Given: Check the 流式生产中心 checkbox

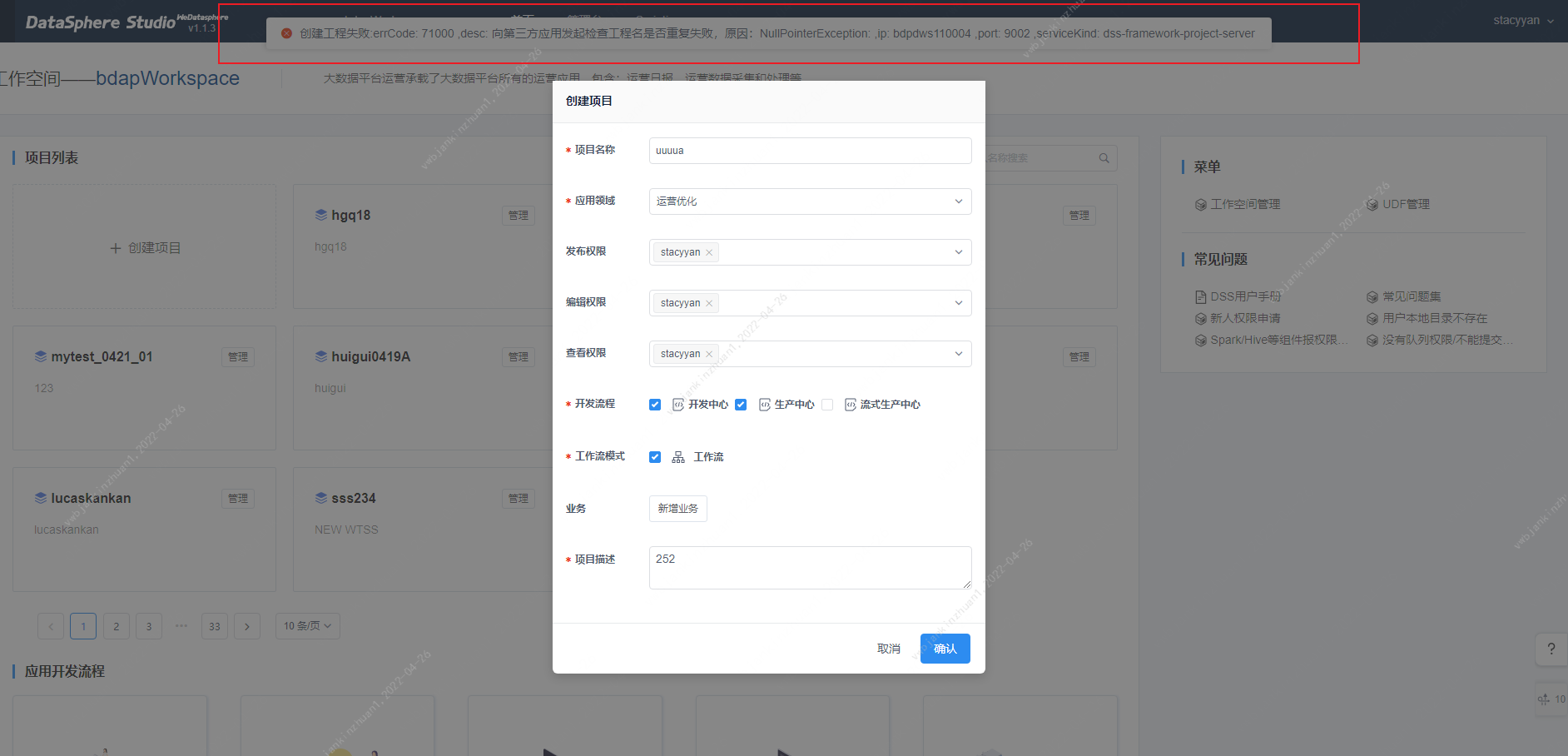Looking at the screenshot, I should click(827, 405).
